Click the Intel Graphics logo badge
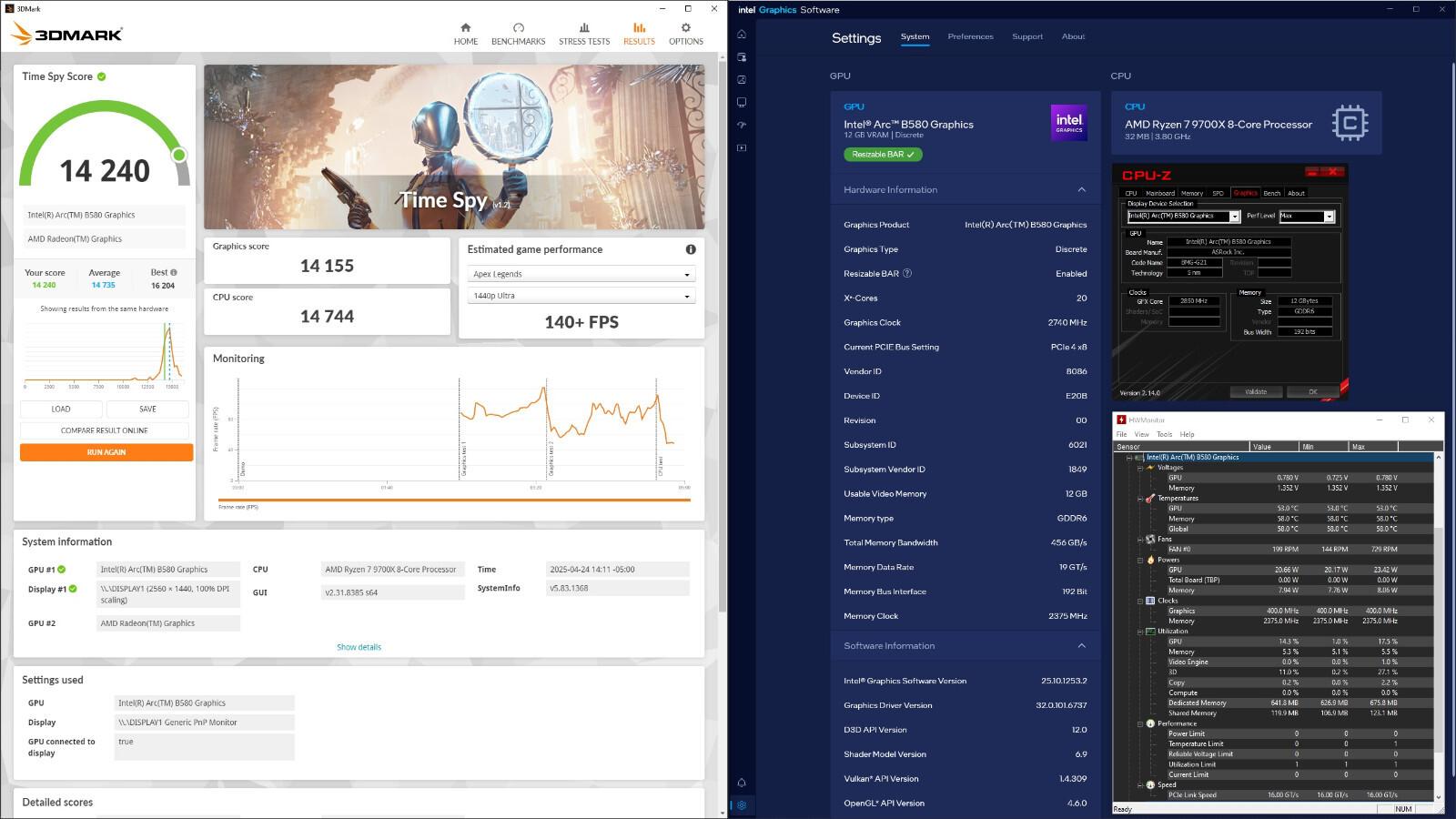This screenshot has width=1456, height=819. [x=1069, y=123]
